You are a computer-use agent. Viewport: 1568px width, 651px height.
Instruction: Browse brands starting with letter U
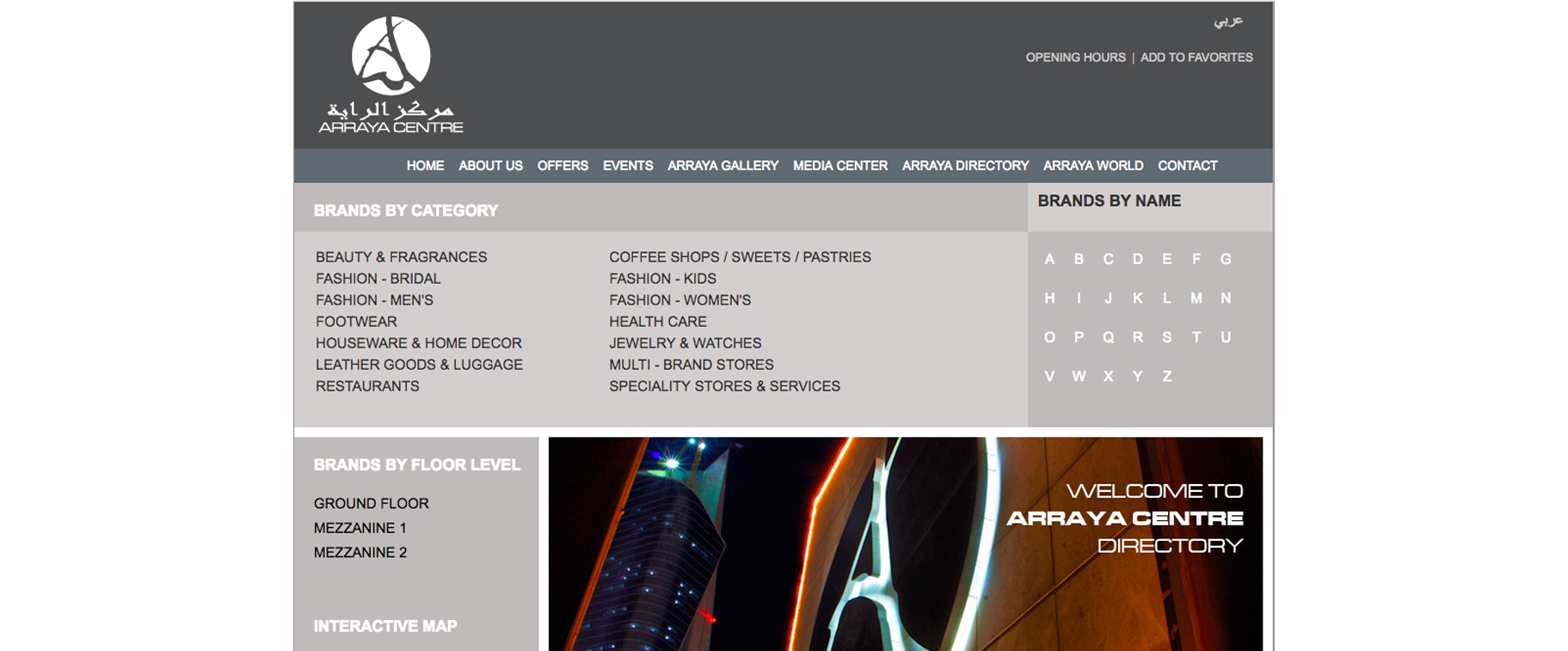pyautogui.click(x=1226, y=337)
